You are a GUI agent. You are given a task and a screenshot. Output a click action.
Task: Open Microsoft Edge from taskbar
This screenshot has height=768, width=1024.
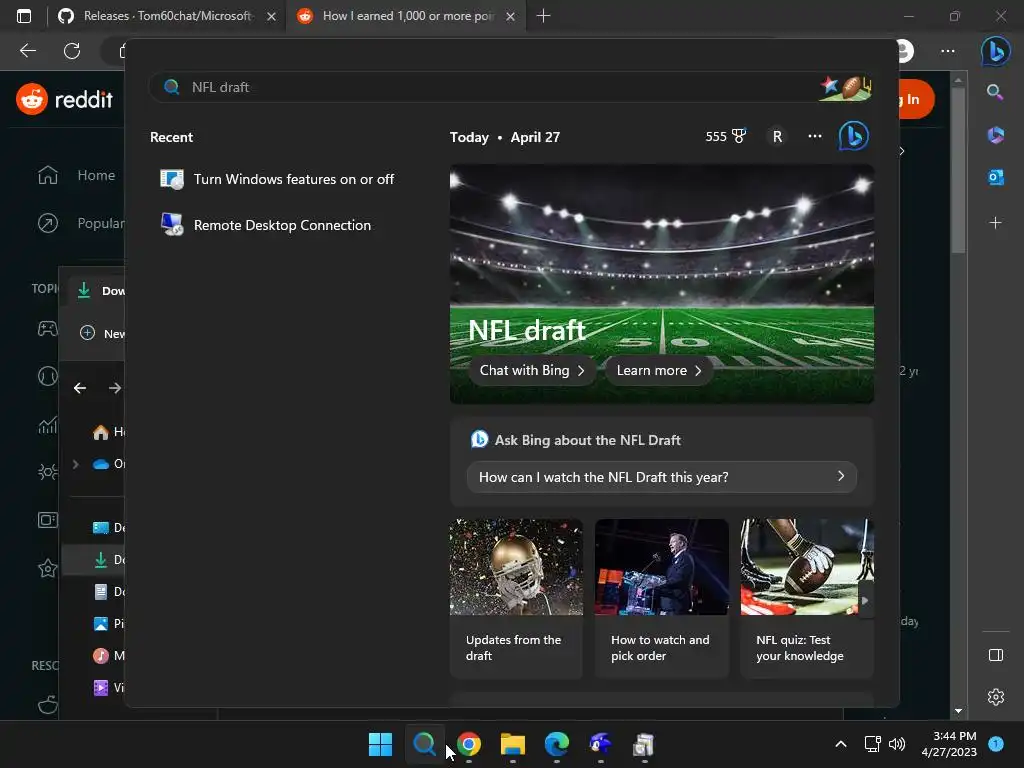pos(556,744)
